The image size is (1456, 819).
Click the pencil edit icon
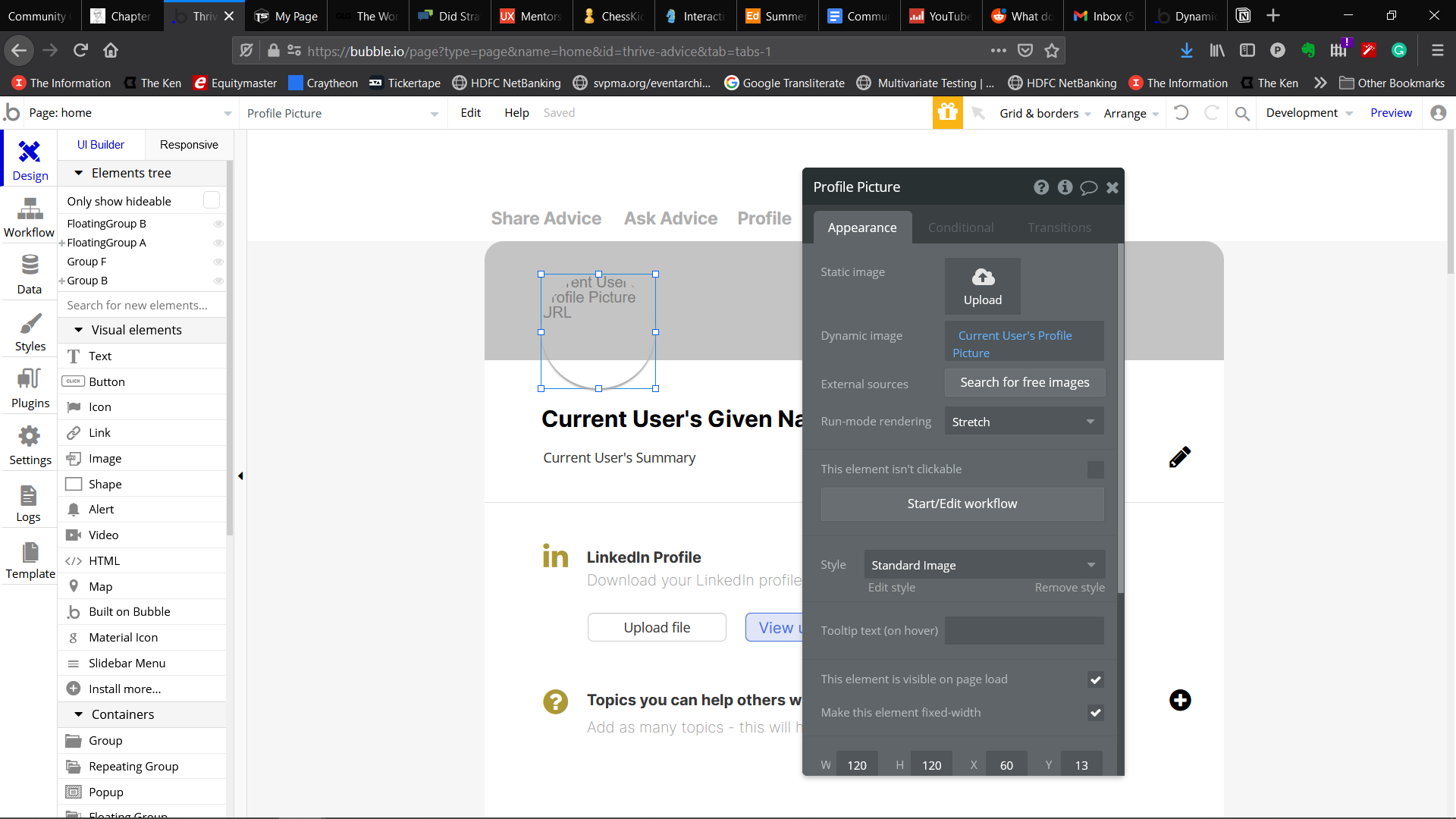(1179, 457)
